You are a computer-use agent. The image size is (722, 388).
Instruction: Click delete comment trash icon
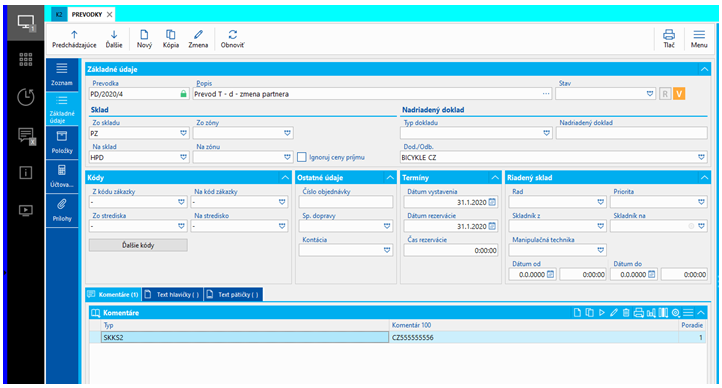626,313
